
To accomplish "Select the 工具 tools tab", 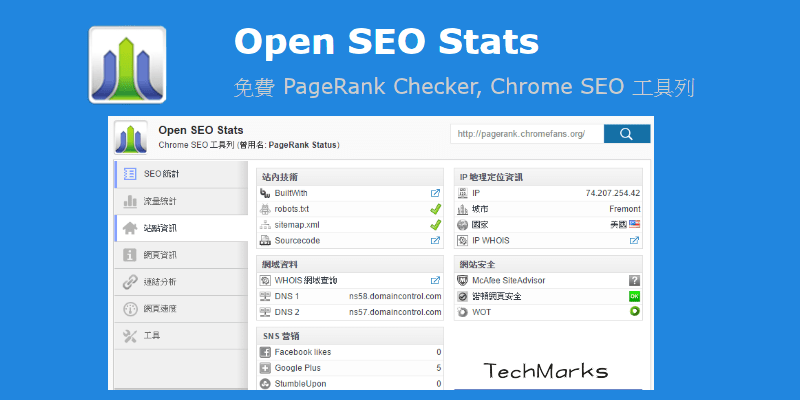I will (x=180, y=336).
